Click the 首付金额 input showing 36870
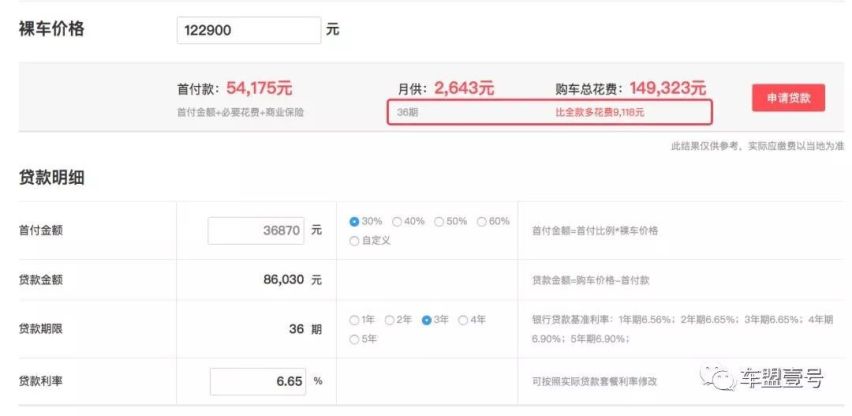This screenshot has height=416, width=852. point(256,231)
